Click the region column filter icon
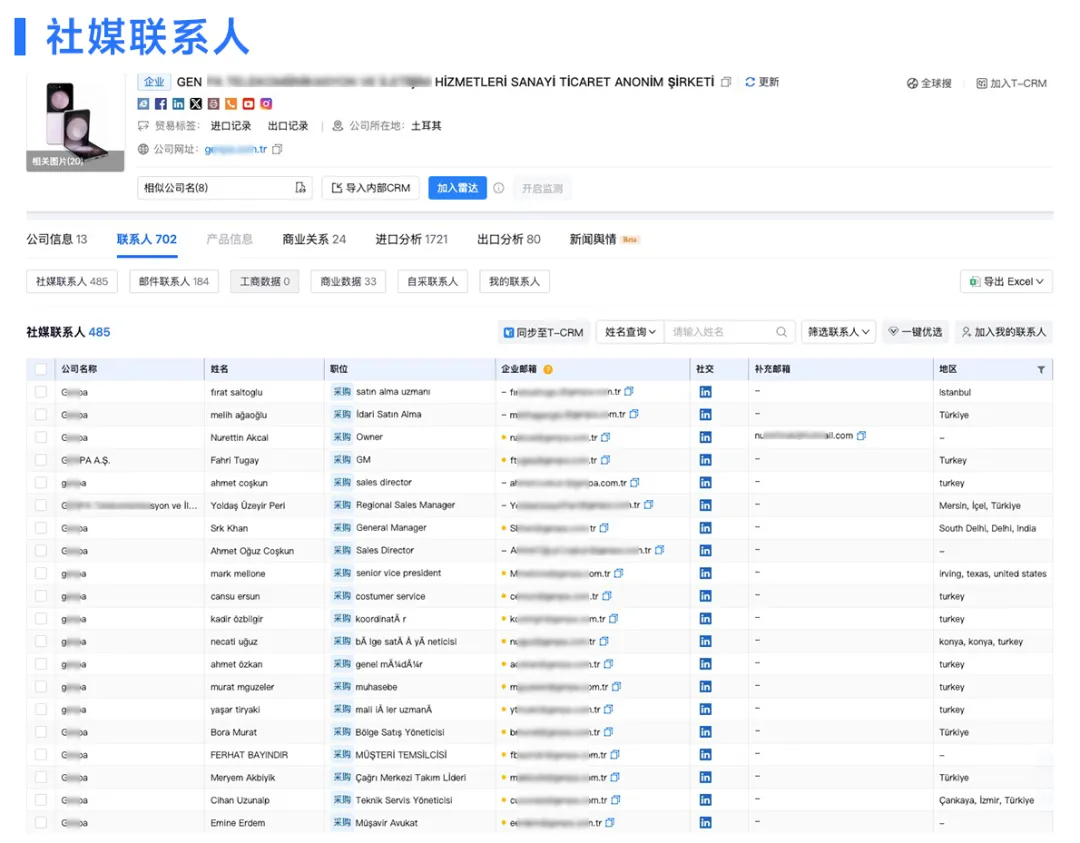Viewport: 1080px width, 843px height. pos(1041,370)
